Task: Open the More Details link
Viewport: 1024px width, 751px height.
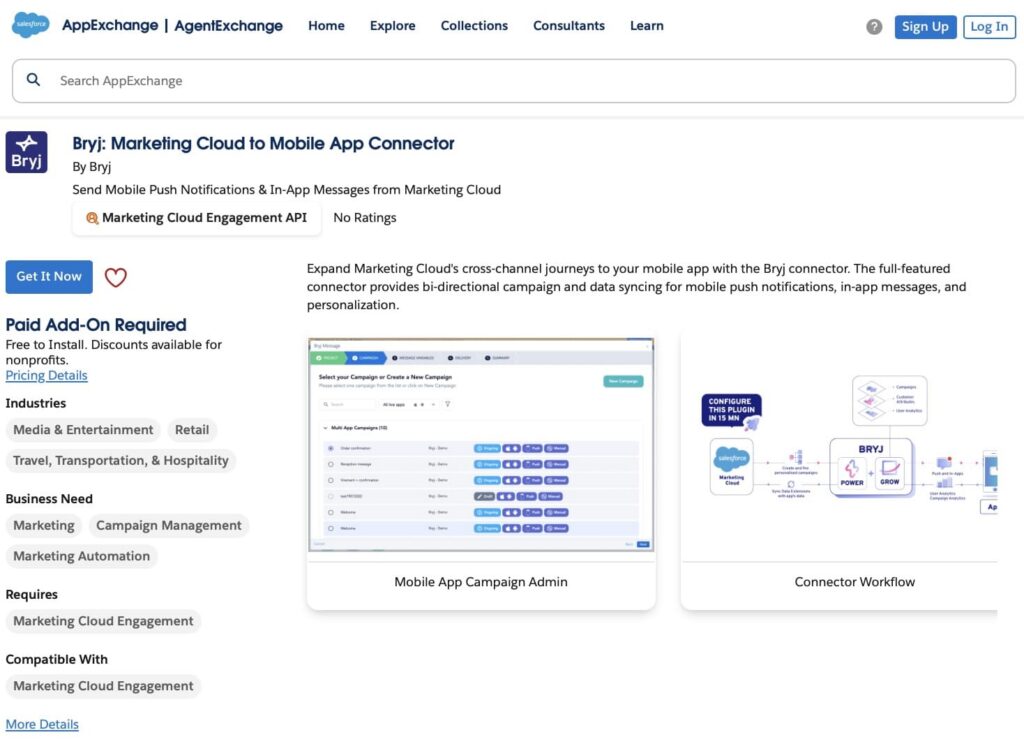Action: point(42,724)
